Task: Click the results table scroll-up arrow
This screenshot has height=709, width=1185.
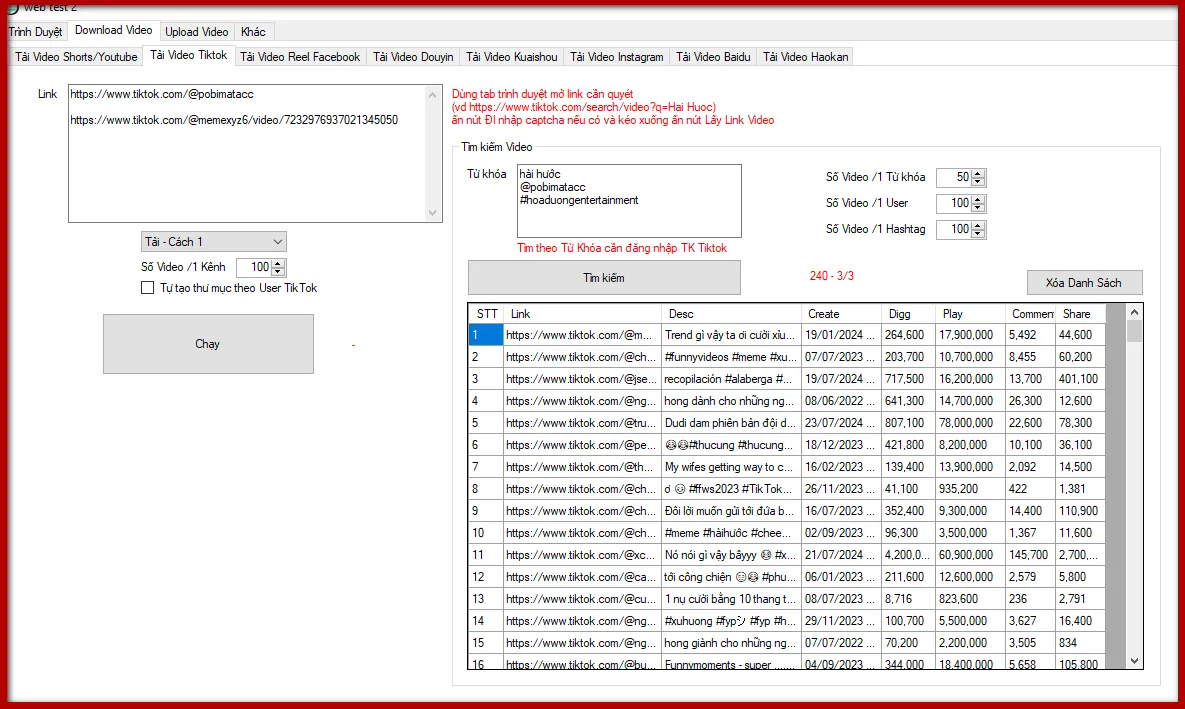Action: coord(1134,312)
